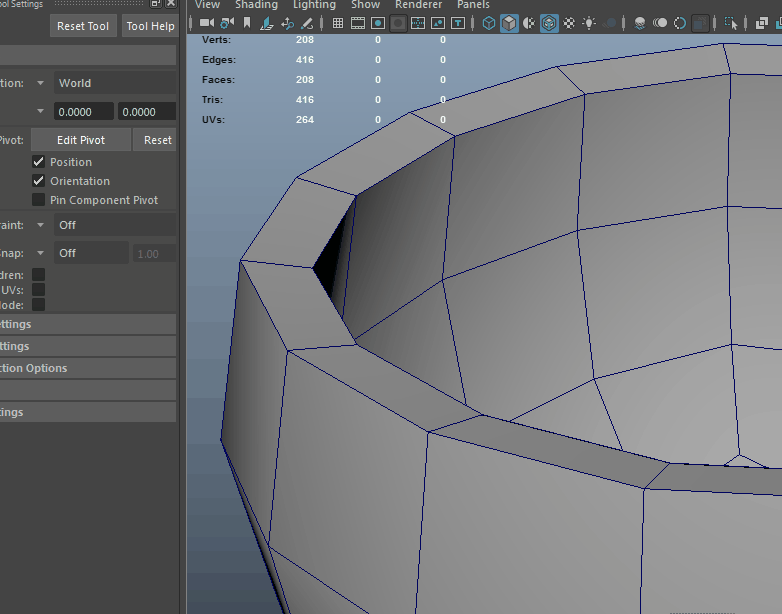
Task: Toggle the Tweak Mode checkbox
Action: point(38,305)
